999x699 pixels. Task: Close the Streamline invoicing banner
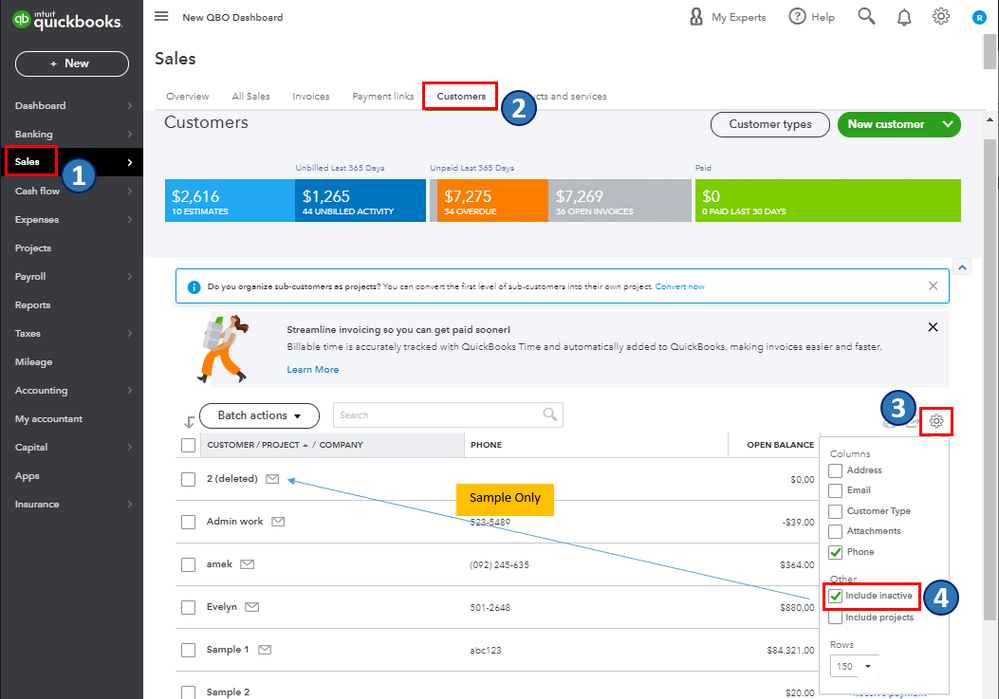tap(933, 327)
